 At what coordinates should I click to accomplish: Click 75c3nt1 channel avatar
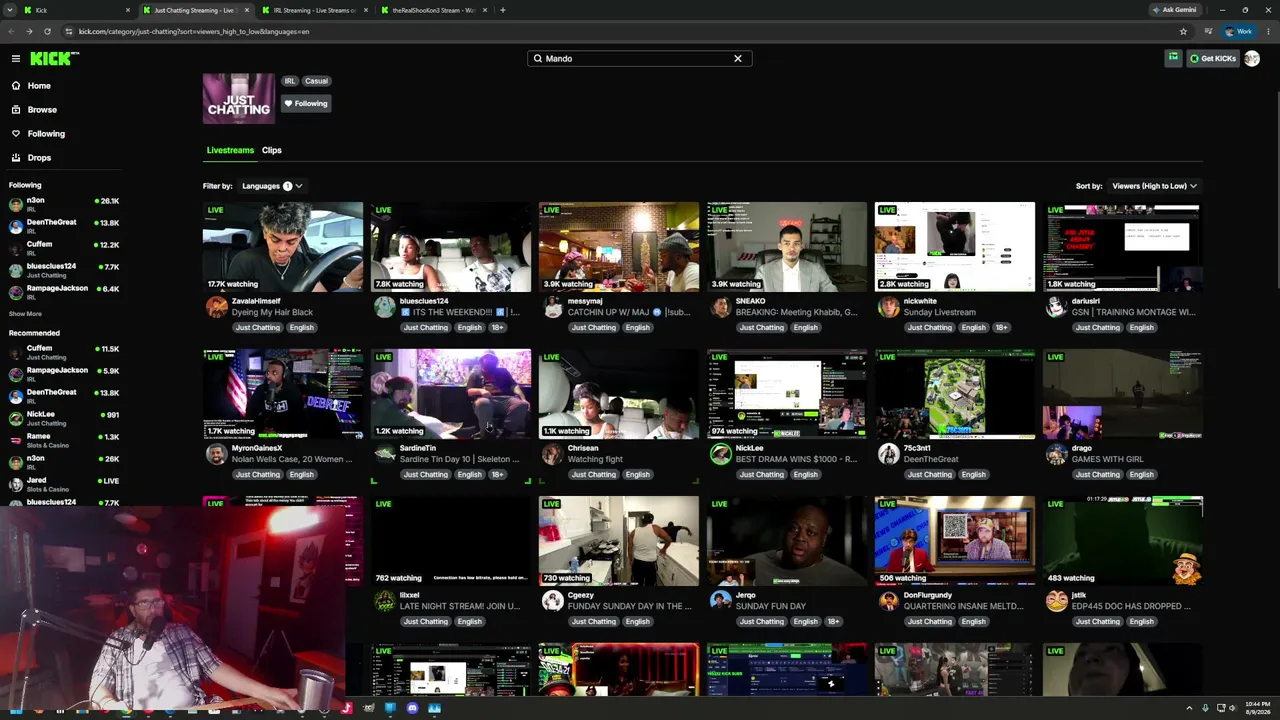click(x=889, y=454)
